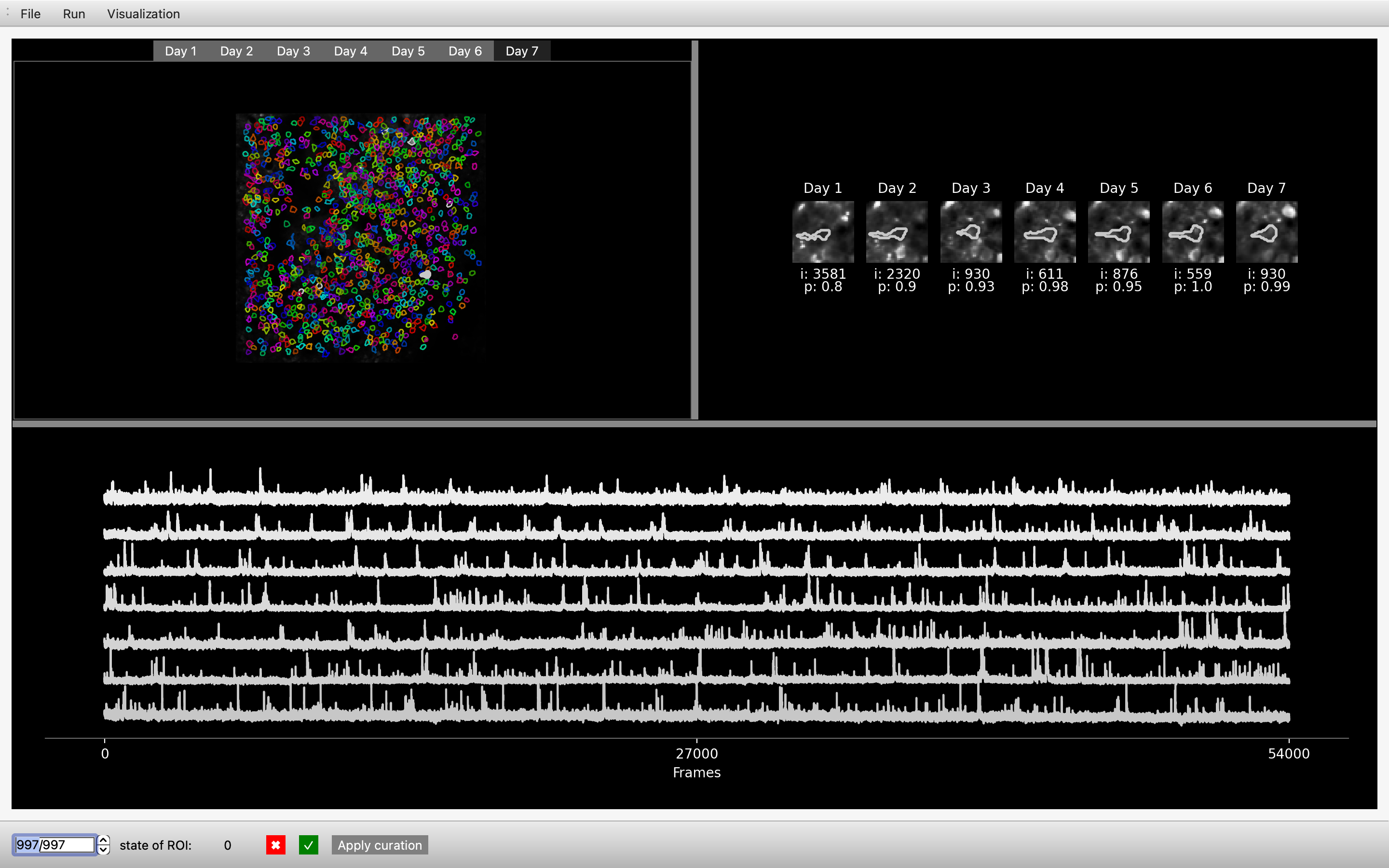This screenshot has height=868, width=1389.
Task: Switch to the Day 2 tab
Action: tap(236, 51)
